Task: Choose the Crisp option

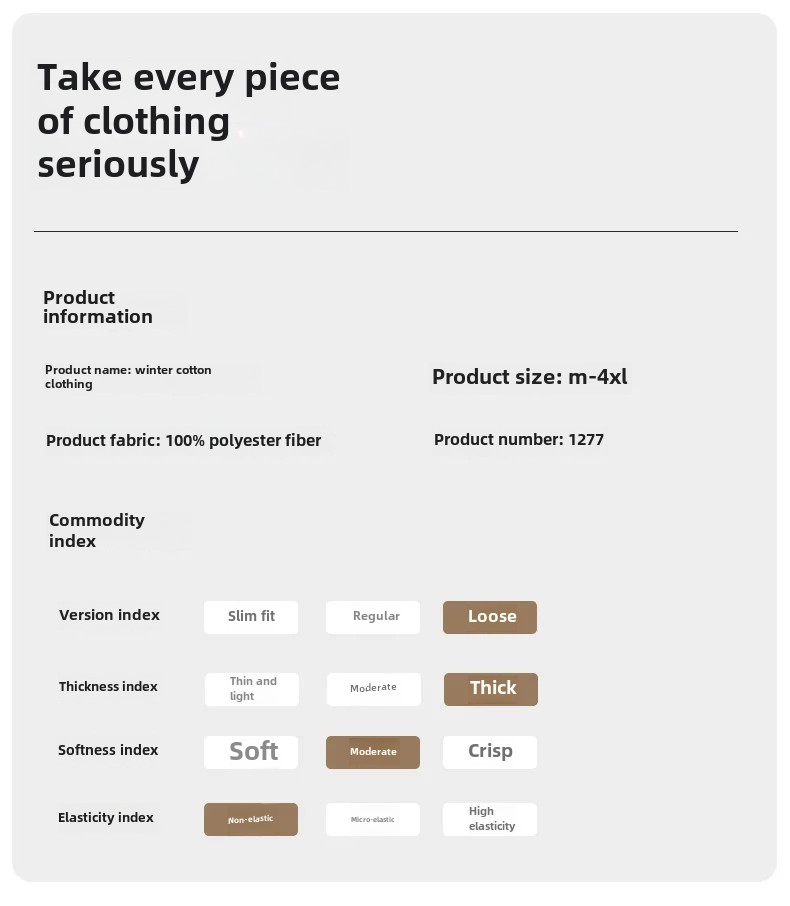Action: (x=490, y=752)
